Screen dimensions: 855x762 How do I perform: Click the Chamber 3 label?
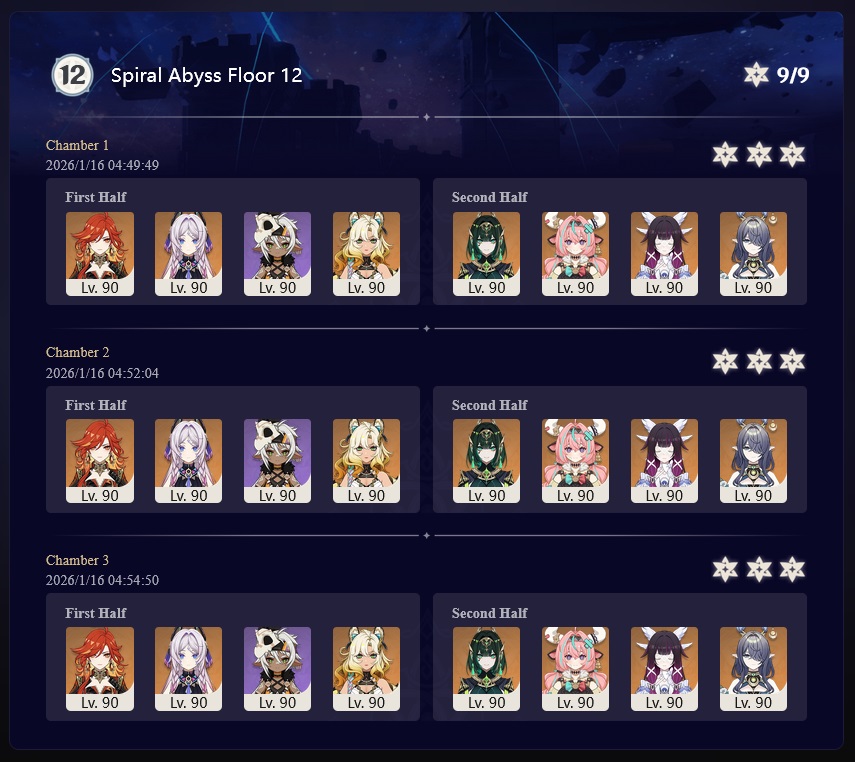click(x=77, y=560)
